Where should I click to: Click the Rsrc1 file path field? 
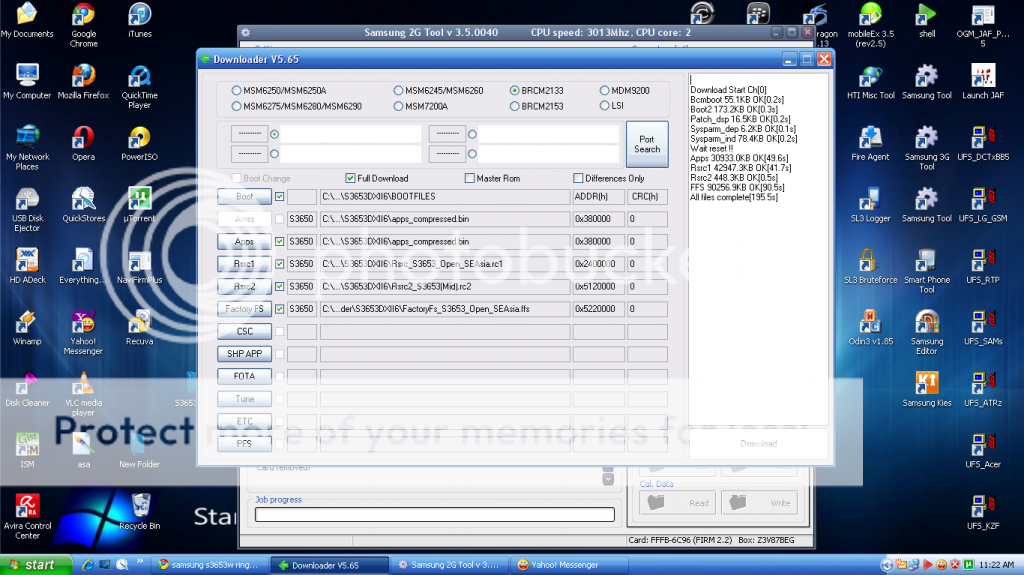point(445,263)
